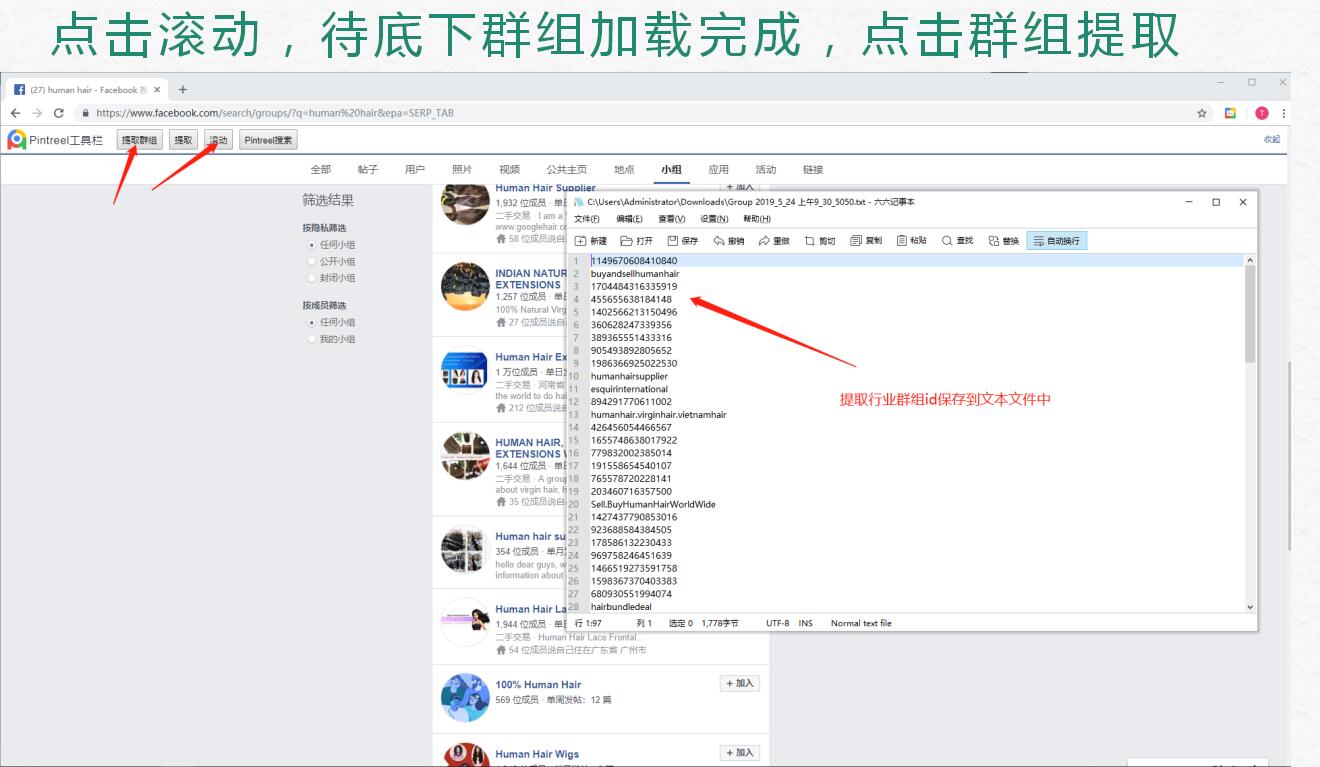Join the 100% Human Hair group
The width and height of the screenshot is (1320, 767).
coord(739,683)
